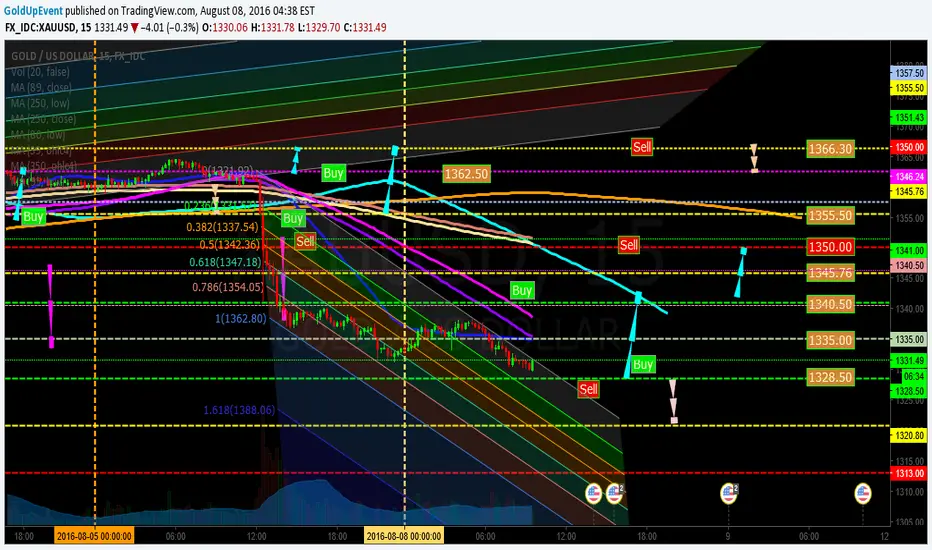The width and height of the screenshot is (932, 550).
Task: Click the green 1341.00 price axis tag
Action: tap(909, 250)
